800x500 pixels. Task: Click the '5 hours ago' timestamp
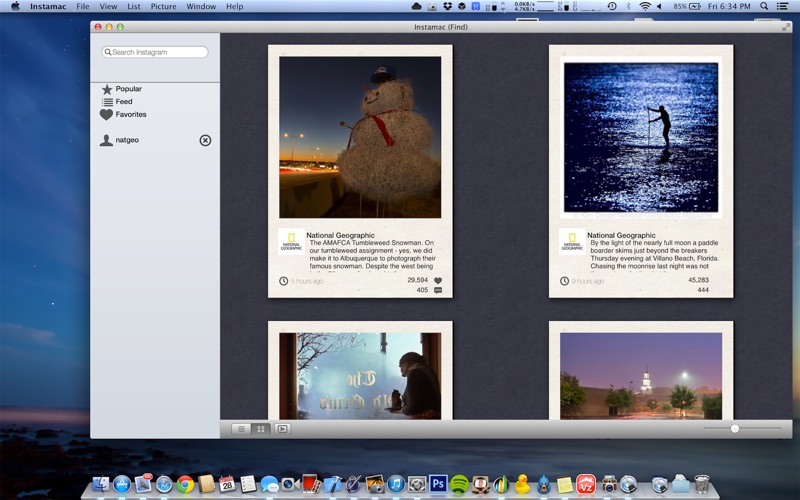coord(307,281)
